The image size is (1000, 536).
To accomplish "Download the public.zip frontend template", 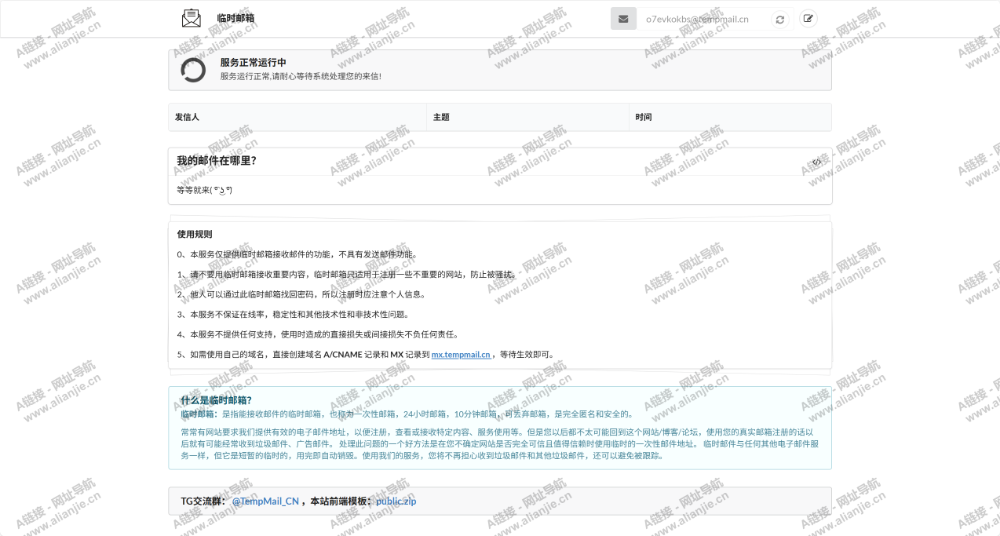I will tap(396, 501).
